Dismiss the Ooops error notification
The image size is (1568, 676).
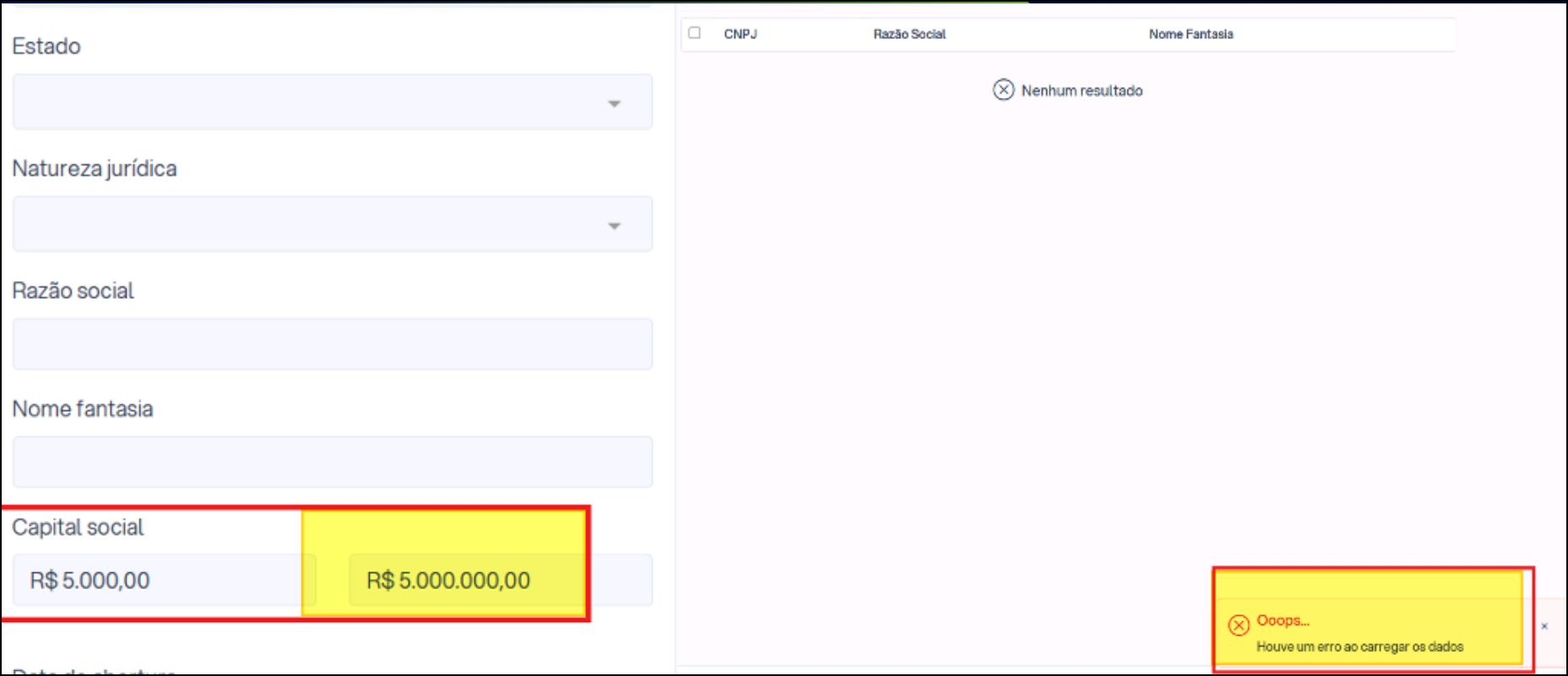pyautogui.click(x=1544, y=626)
